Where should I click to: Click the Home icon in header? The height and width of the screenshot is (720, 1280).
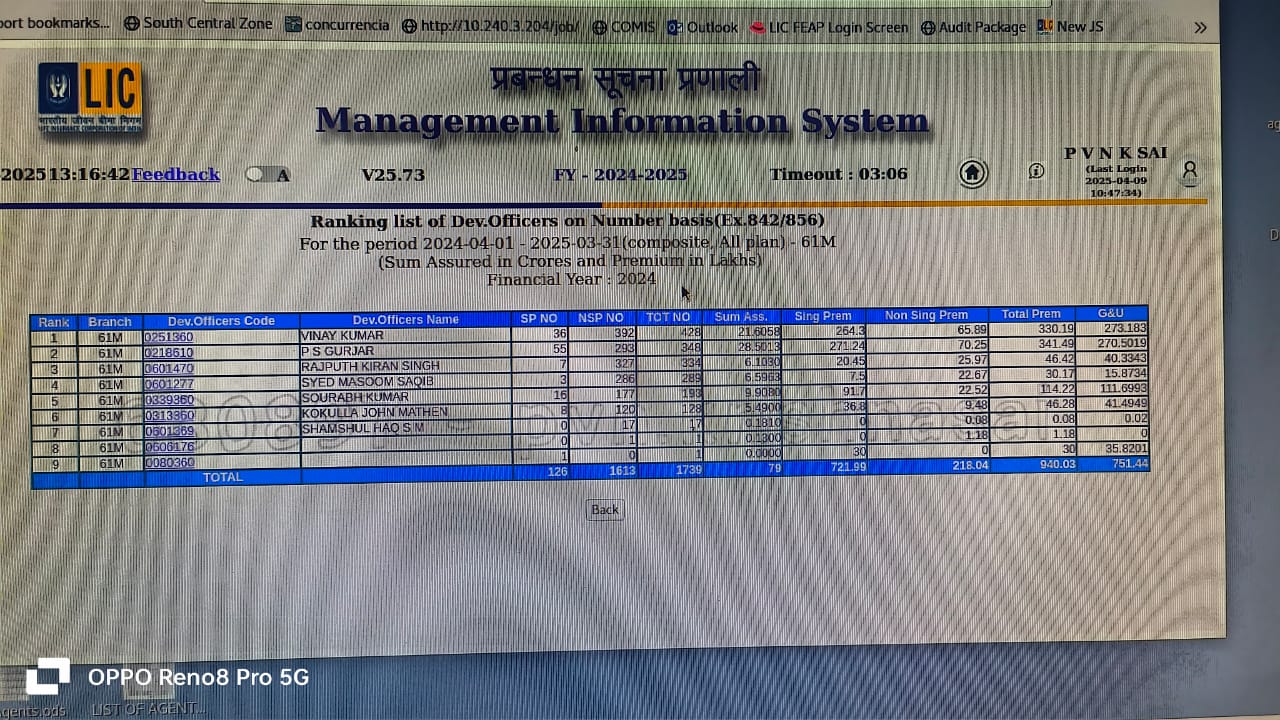972,173
